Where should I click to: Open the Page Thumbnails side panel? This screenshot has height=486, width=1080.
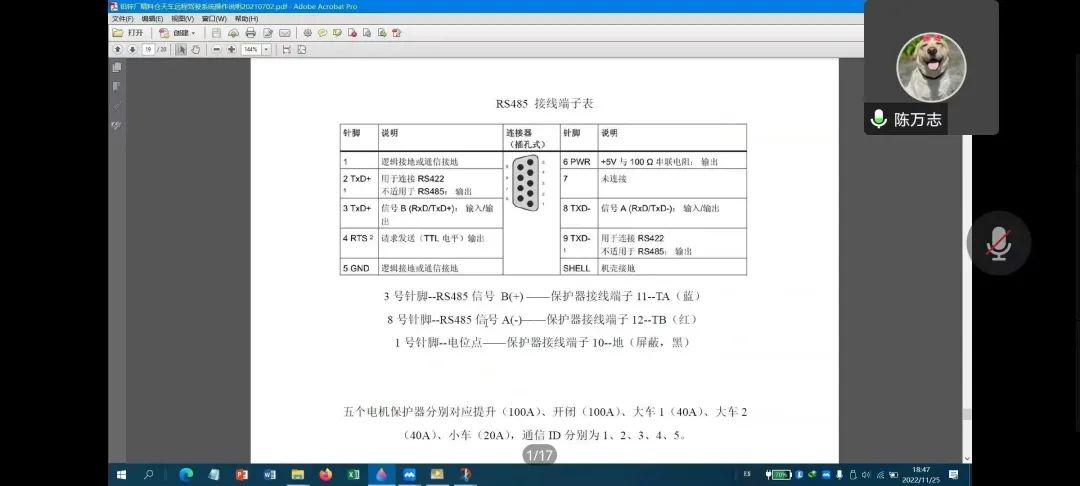(x=117, y=68)
